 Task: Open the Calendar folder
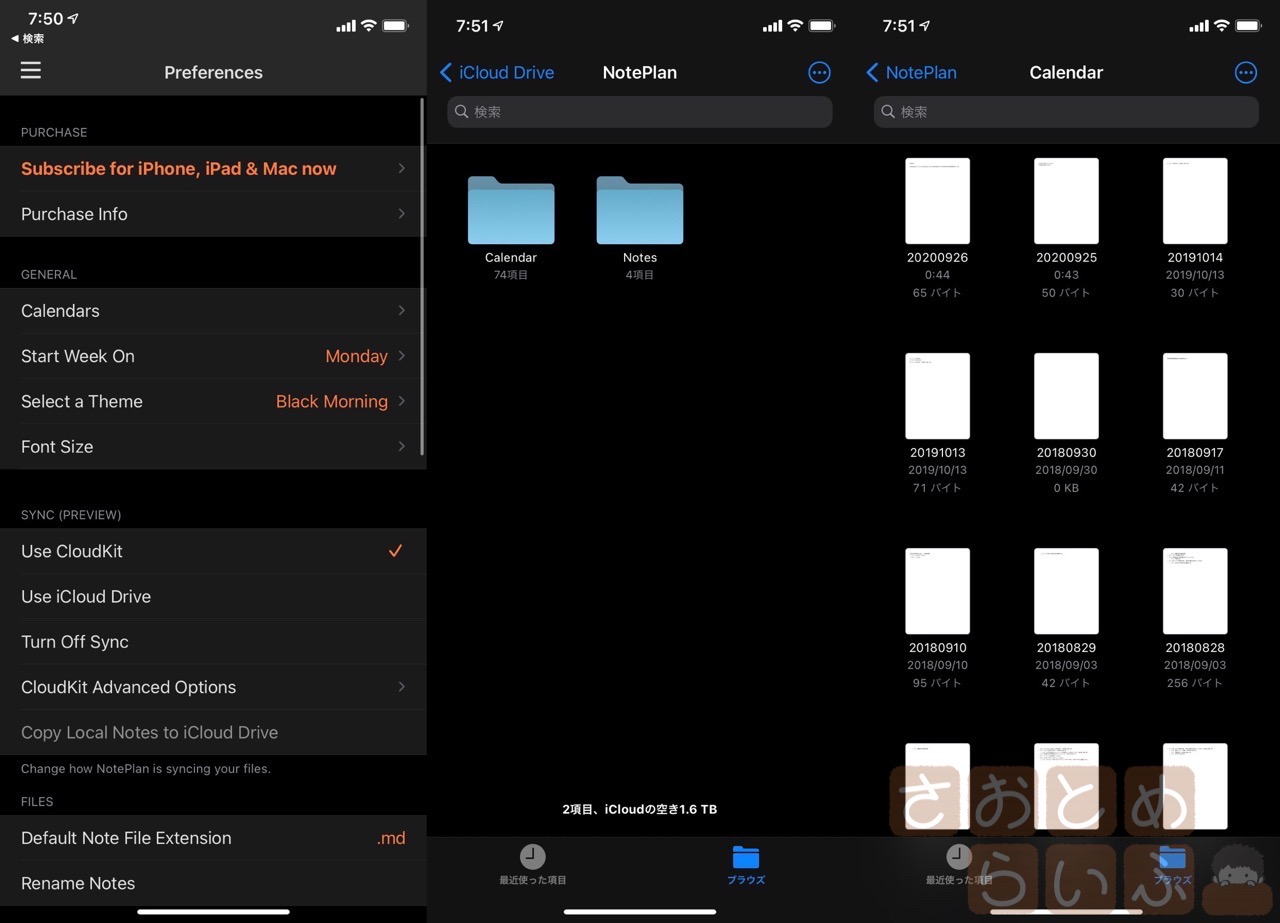click(x=511, y=211)
